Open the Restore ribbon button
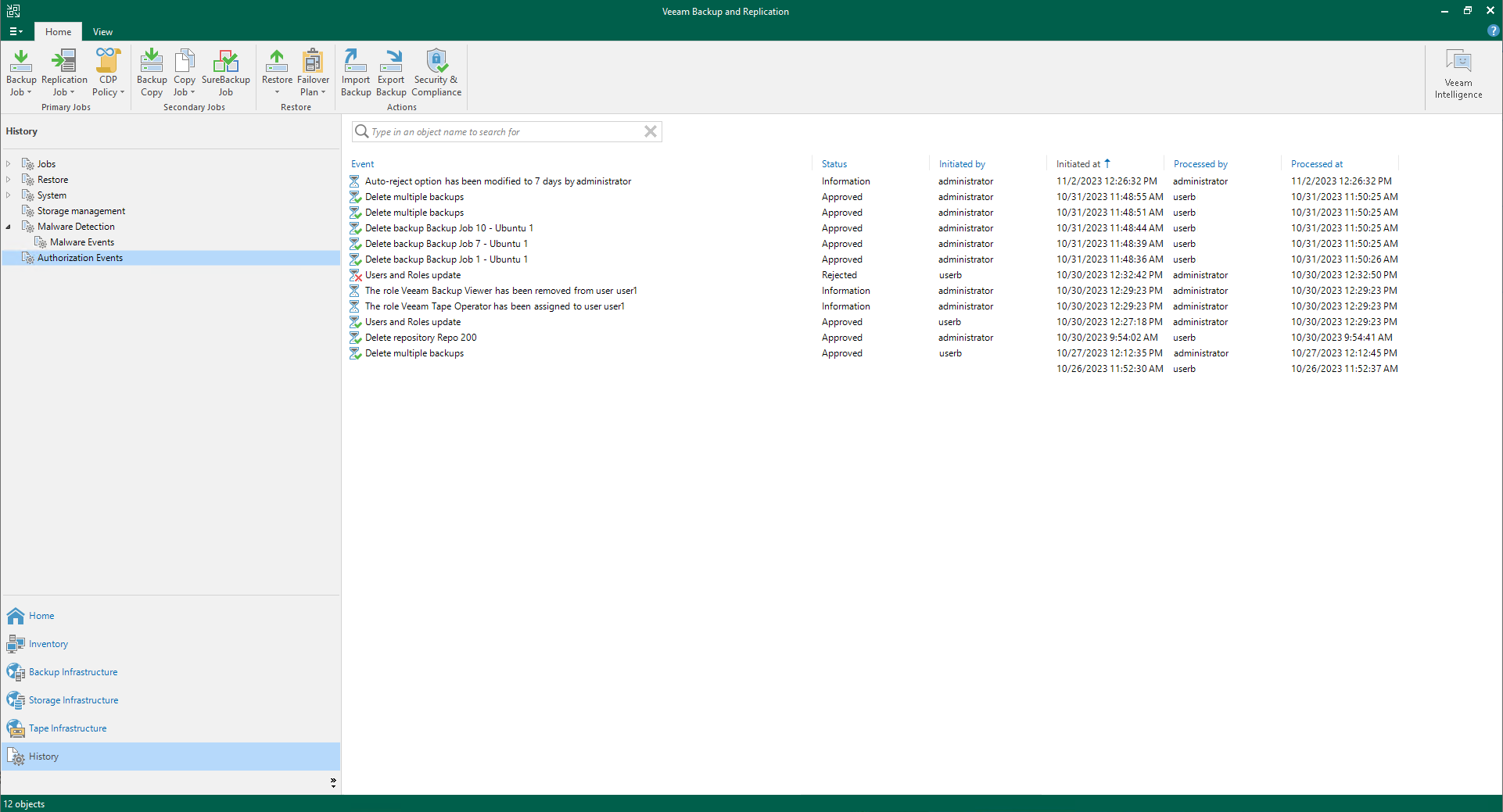Screen dimensions: 1503x812 [277, 73]
